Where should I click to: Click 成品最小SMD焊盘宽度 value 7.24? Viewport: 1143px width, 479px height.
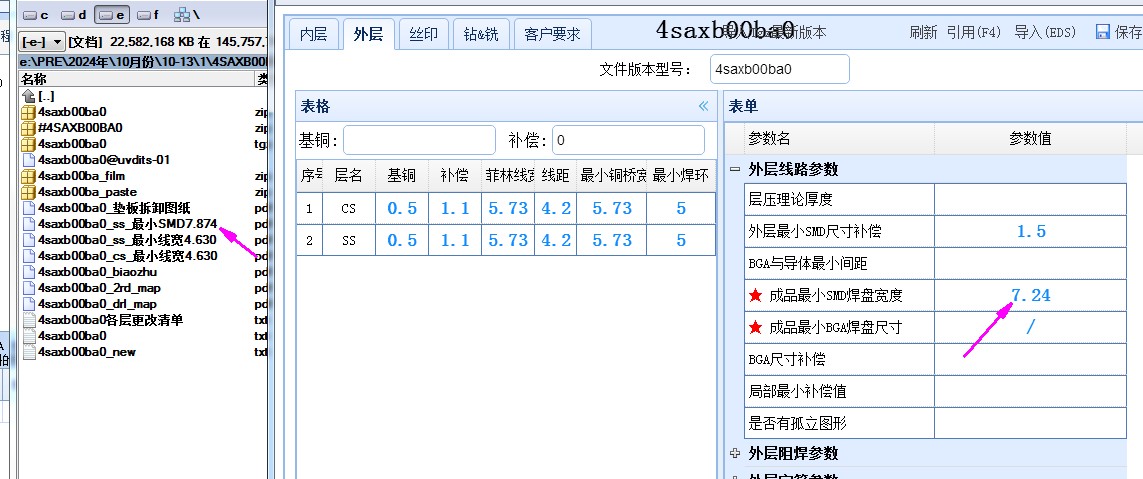coord(1031,295)
